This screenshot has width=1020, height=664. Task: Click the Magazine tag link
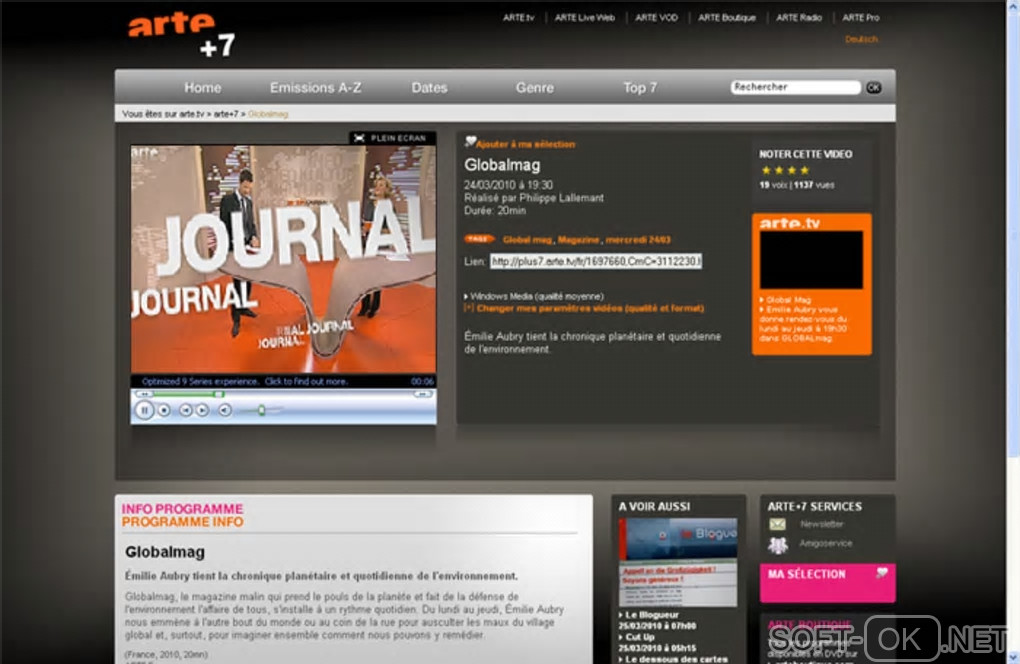pyautogui.click(x=578, y=240)
